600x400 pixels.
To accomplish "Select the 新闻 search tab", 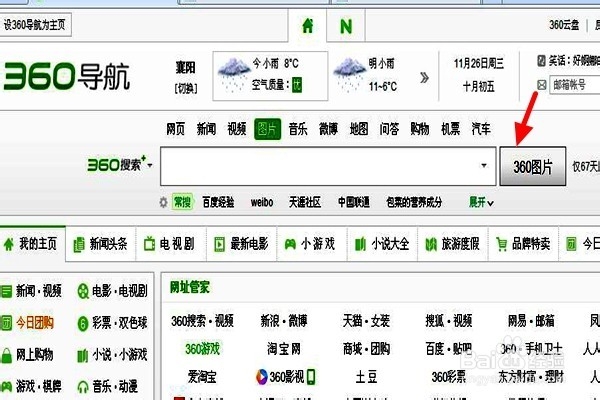I will tap(206, 129).
